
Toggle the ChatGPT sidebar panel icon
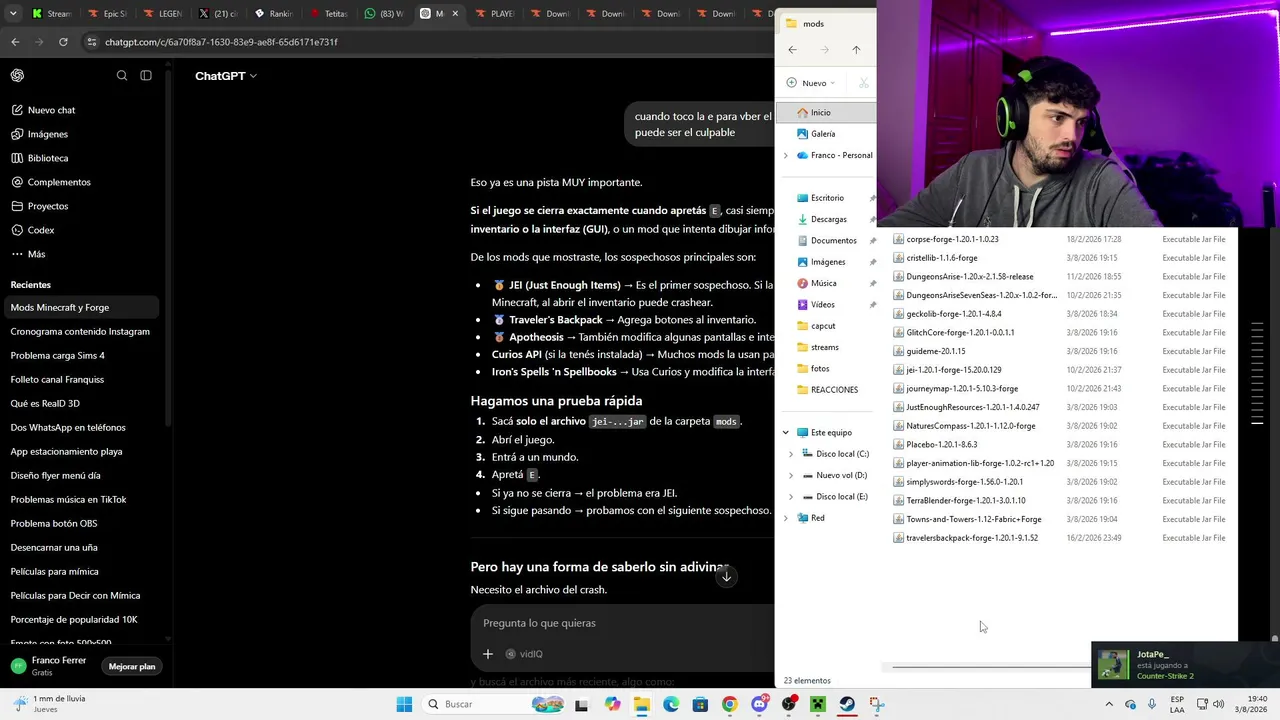tap(146, 75)
